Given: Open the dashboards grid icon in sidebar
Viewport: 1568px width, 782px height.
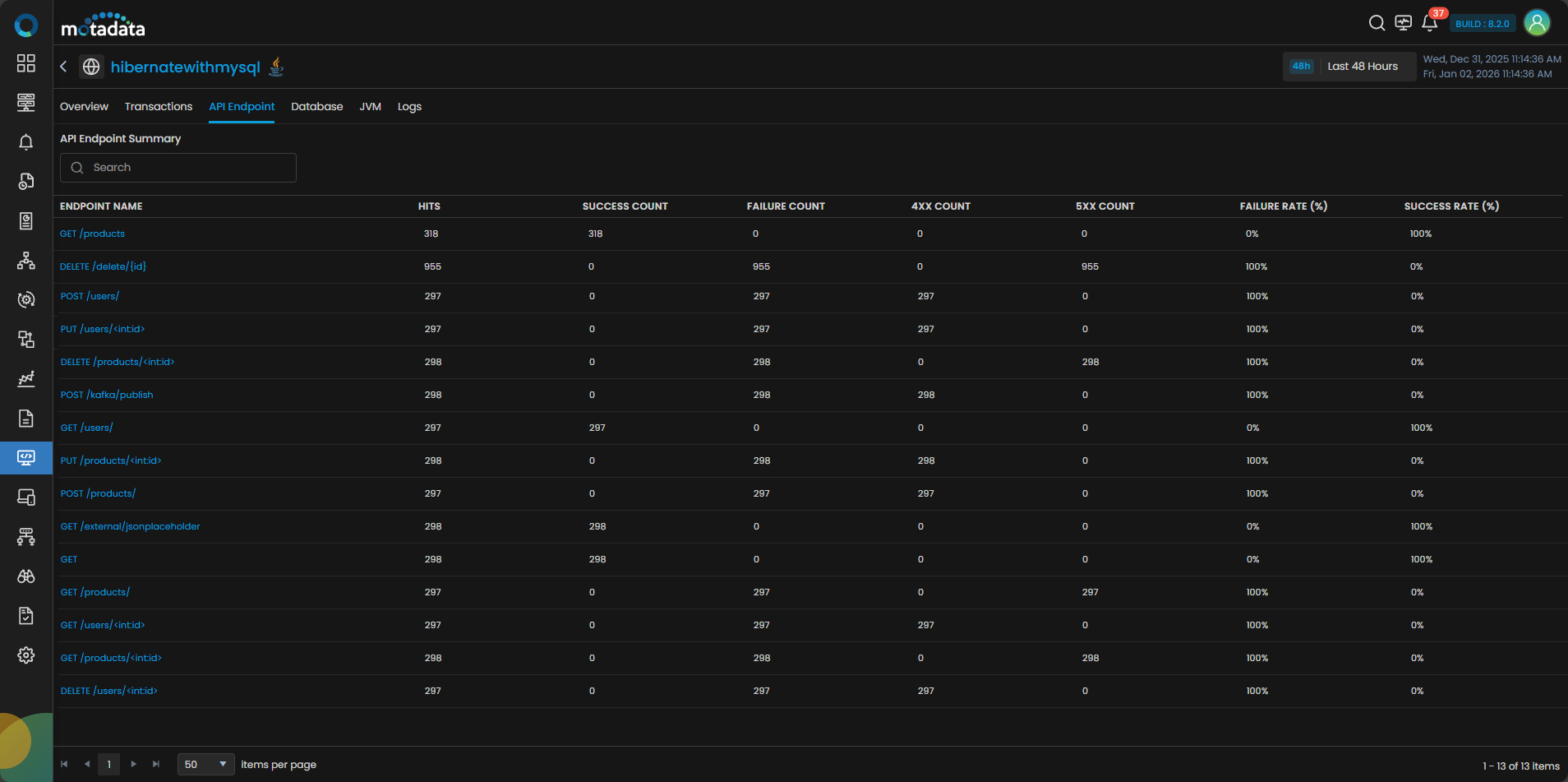Looking at the screenshot, I should click(x=26, y=63).
